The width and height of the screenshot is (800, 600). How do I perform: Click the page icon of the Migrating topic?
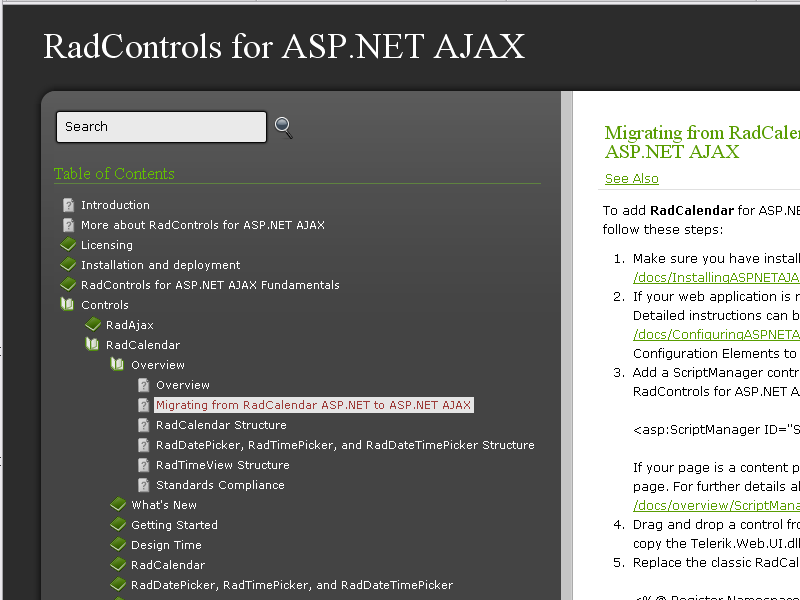tap(143, 405)
